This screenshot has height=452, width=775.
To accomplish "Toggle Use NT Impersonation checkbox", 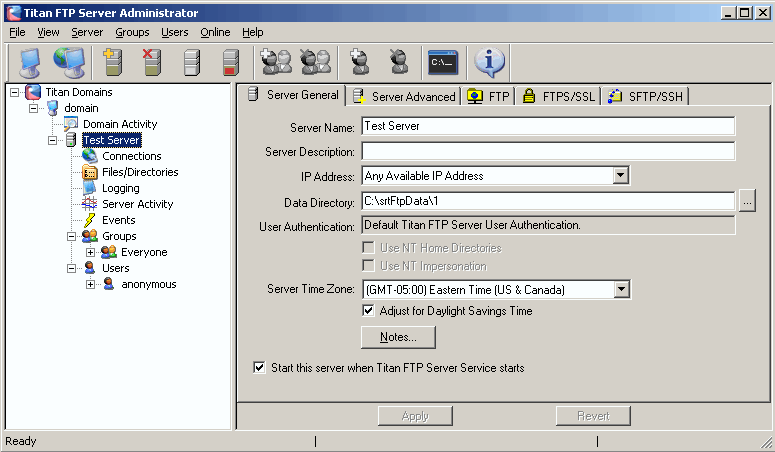I will (368, 266).
